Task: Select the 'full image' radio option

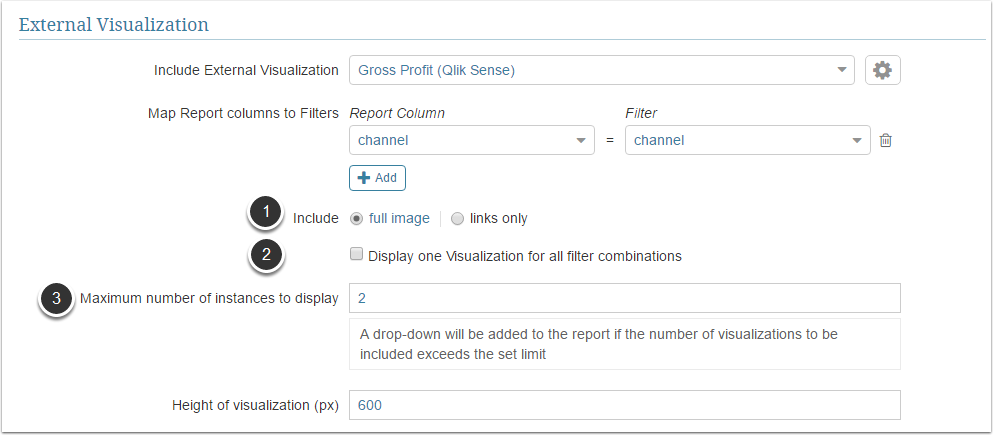Action: (x=357, y=218)
